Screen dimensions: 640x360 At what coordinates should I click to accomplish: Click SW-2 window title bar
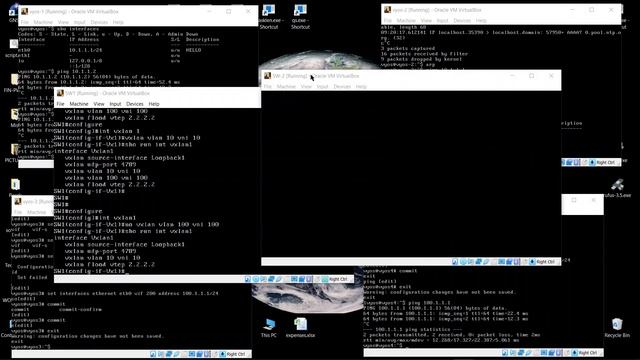411,76
